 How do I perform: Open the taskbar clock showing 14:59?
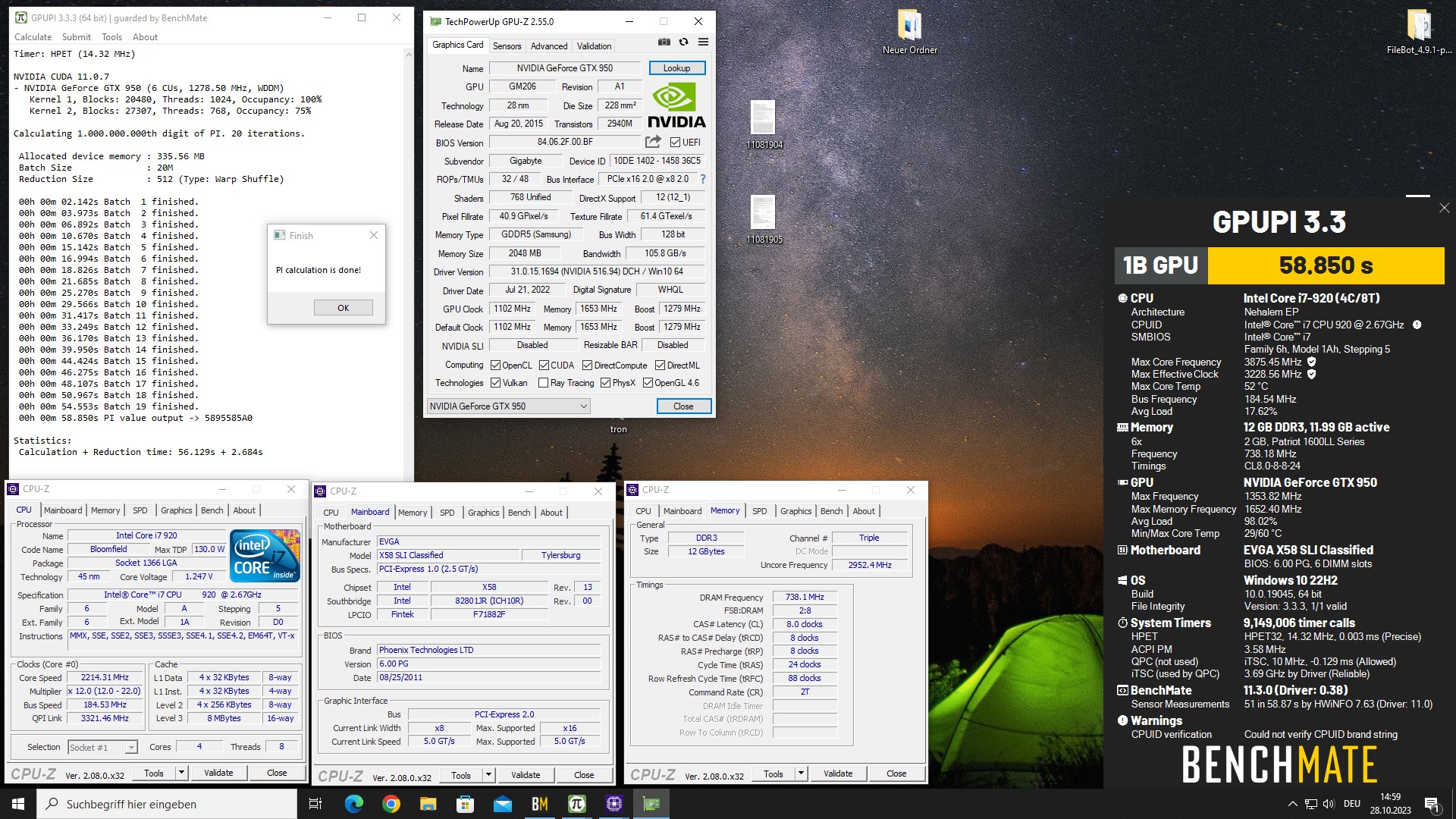pos(1390,804)
